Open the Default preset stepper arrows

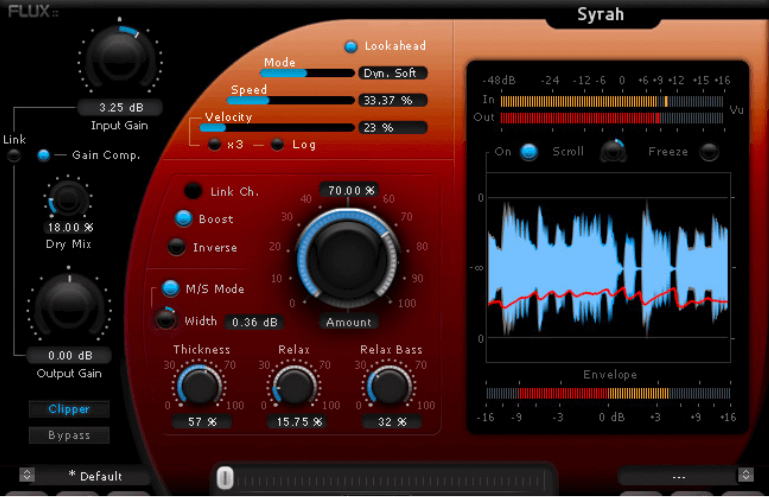coord(27,474)
